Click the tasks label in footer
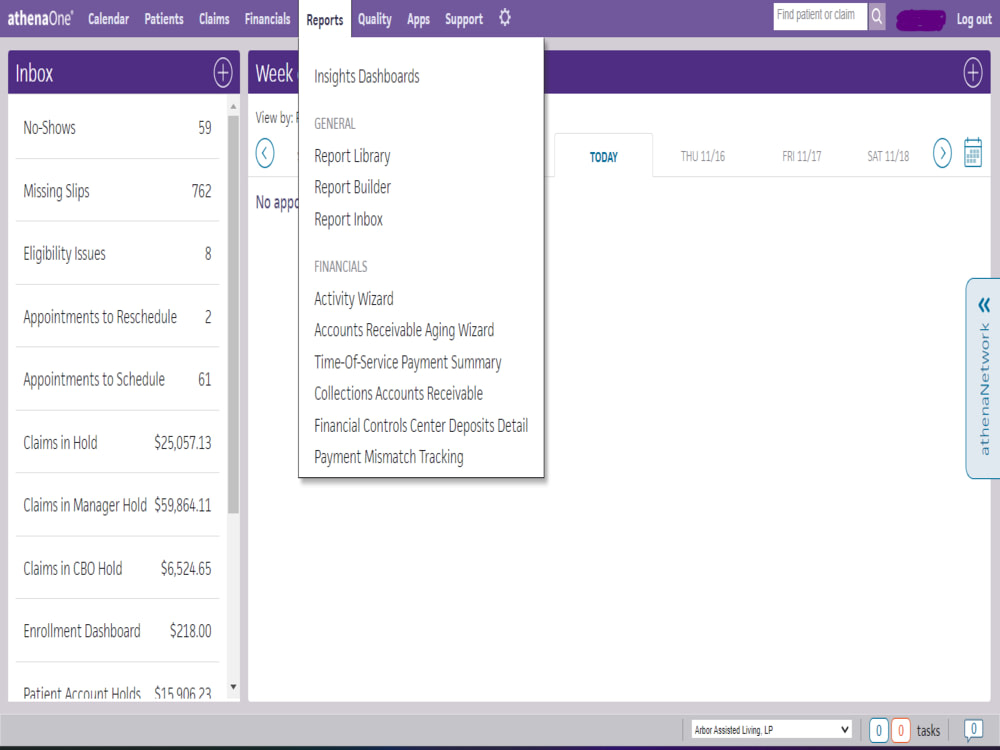 pos(928,730)
